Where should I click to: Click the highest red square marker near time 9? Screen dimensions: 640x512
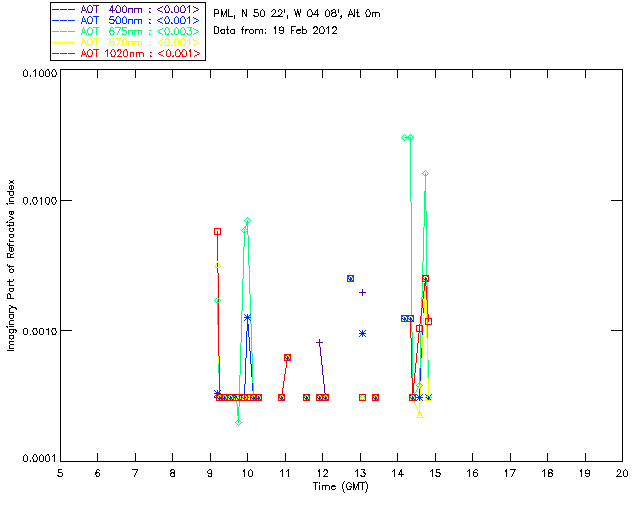click(x=218, y=232)
